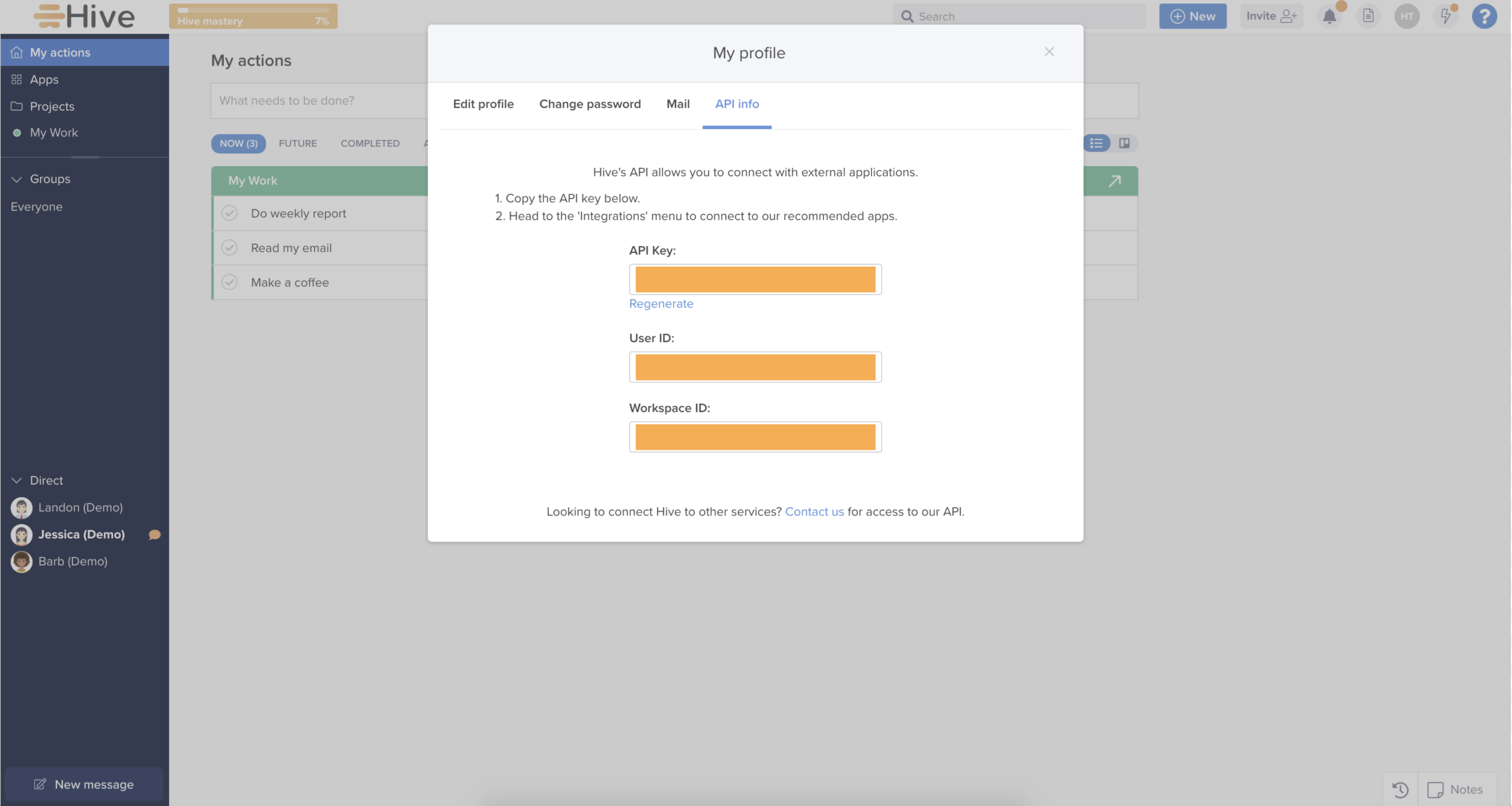Open the notifications bell icon
This screenshot has height=806, width=1512.
pos(1329,17)
